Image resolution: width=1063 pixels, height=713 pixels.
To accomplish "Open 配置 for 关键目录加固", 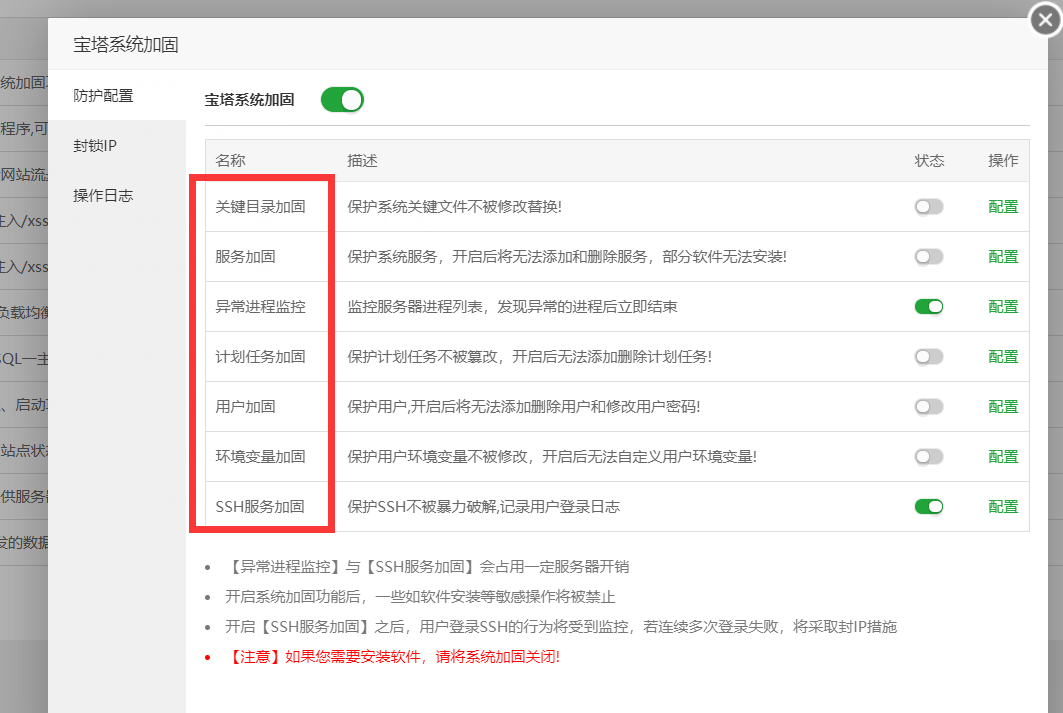I will (x=1003, y=207).
